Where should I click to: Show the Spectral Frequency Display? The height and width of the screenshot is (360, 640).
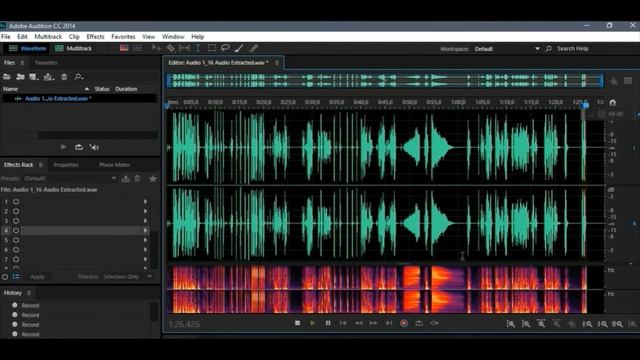(x=124, y=48)
